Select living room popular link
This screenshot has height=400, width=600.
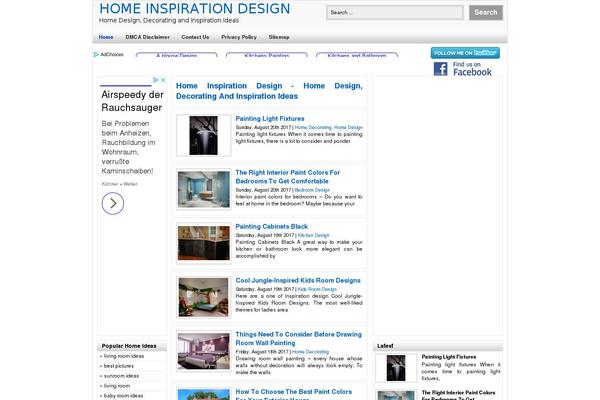coord(117,386)
